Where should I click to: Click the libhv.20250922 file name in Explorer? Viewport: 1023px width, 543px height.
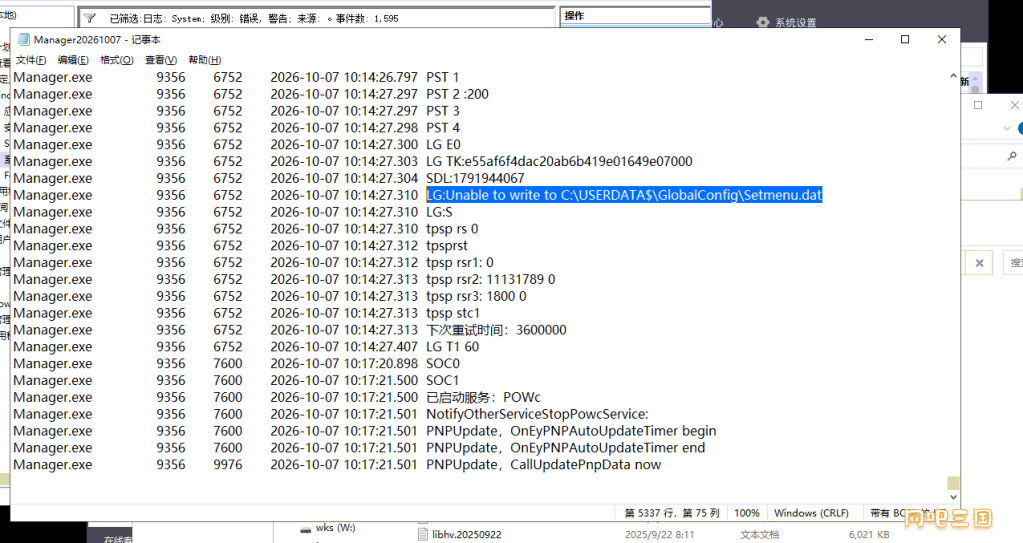pos(466,535)
